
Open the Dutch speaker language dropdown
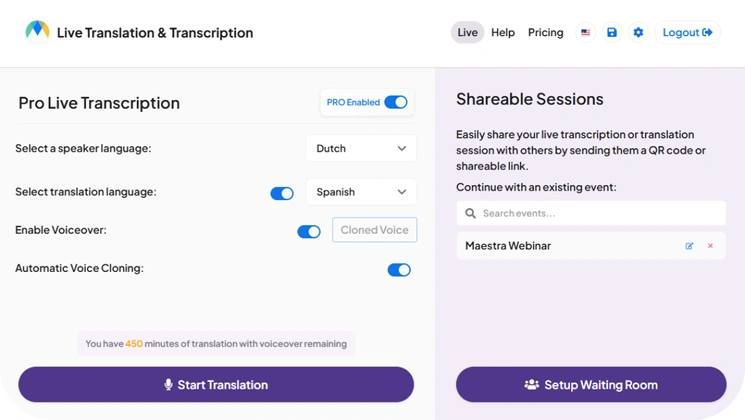tap(361, 149)
